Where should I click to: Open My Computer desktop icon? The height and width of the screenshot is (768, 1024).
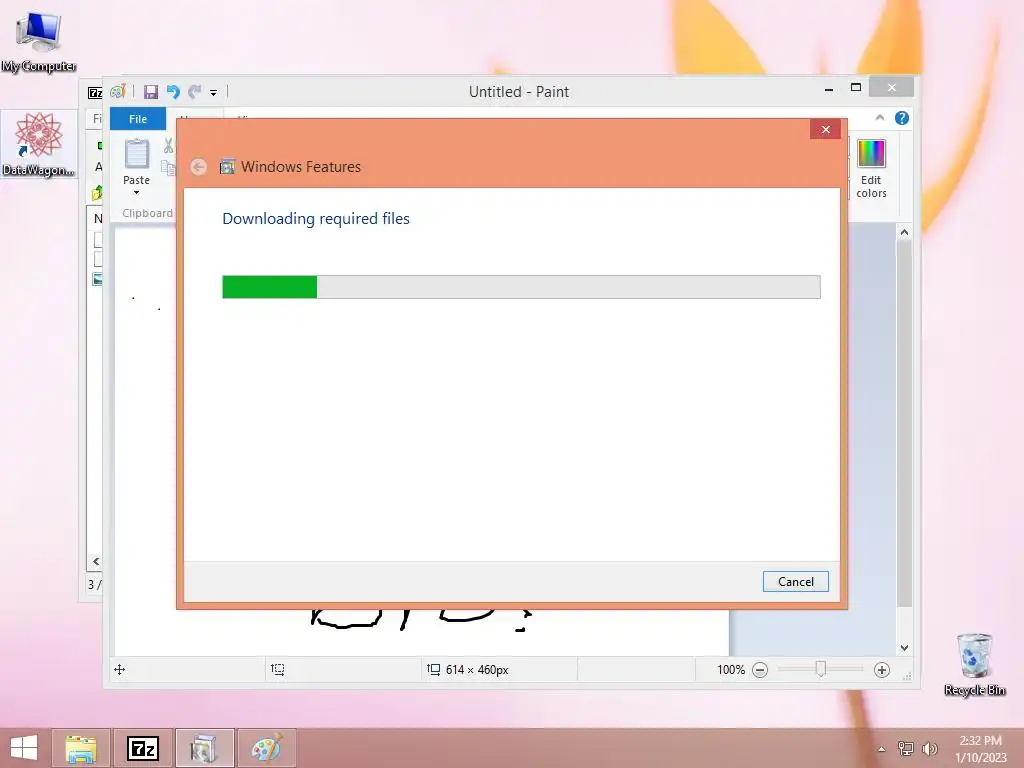point(39,40)
